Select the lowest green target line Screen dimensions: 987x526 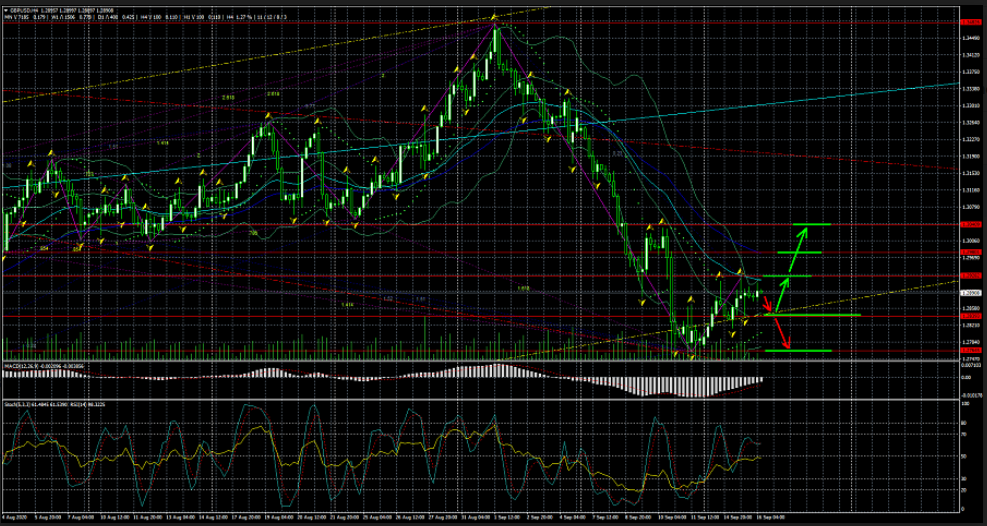point(813,350)
